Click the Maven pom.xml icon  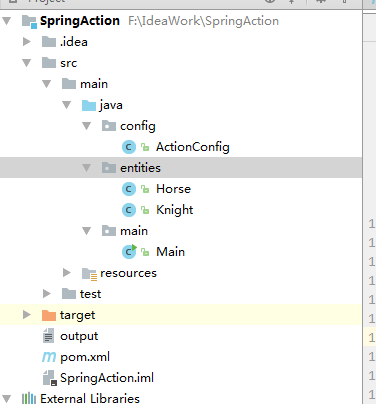pyautogui.click(x=49, y=357)
